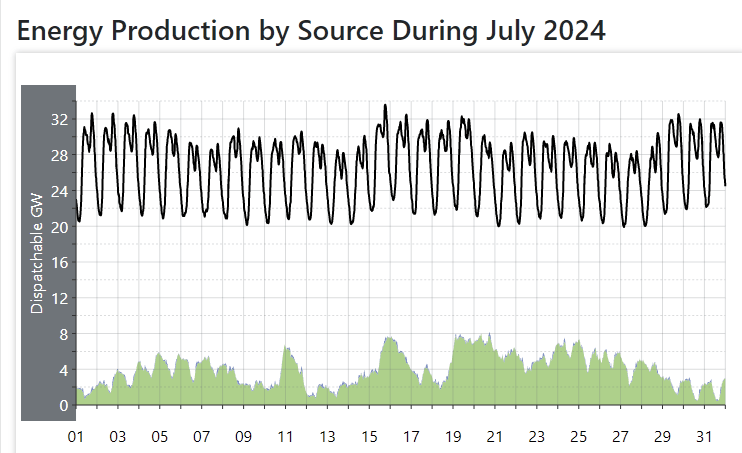Click the 0 value on y-axis
742x453 pixels.
coord(62,406)
